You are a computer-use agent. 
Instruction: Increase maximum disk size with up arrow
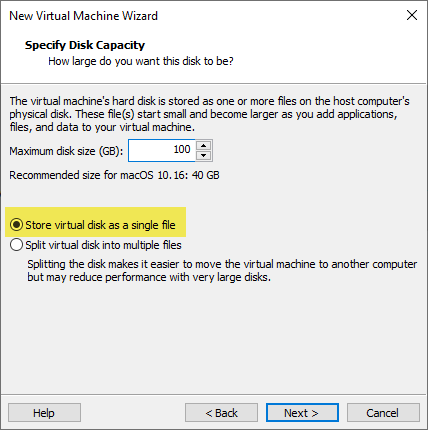pos(203,146)
